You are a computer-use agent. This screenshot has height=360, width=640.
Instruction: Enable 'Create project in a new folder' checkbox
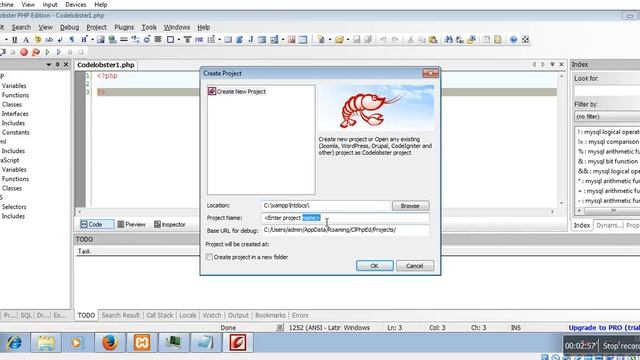pyautogui.click(x=209, y=257)
